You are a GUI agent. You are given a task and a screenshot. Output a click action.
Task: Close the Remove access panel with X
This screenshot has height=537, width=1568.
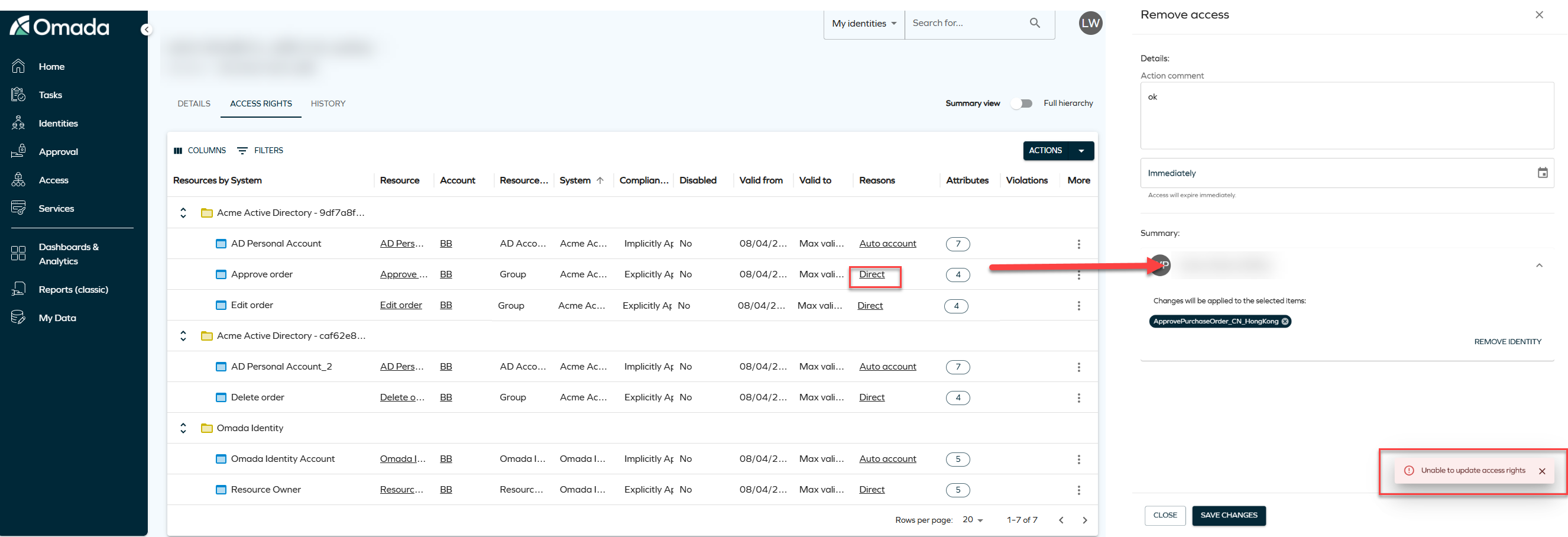pyautogui.click(x=1539, y=15)
